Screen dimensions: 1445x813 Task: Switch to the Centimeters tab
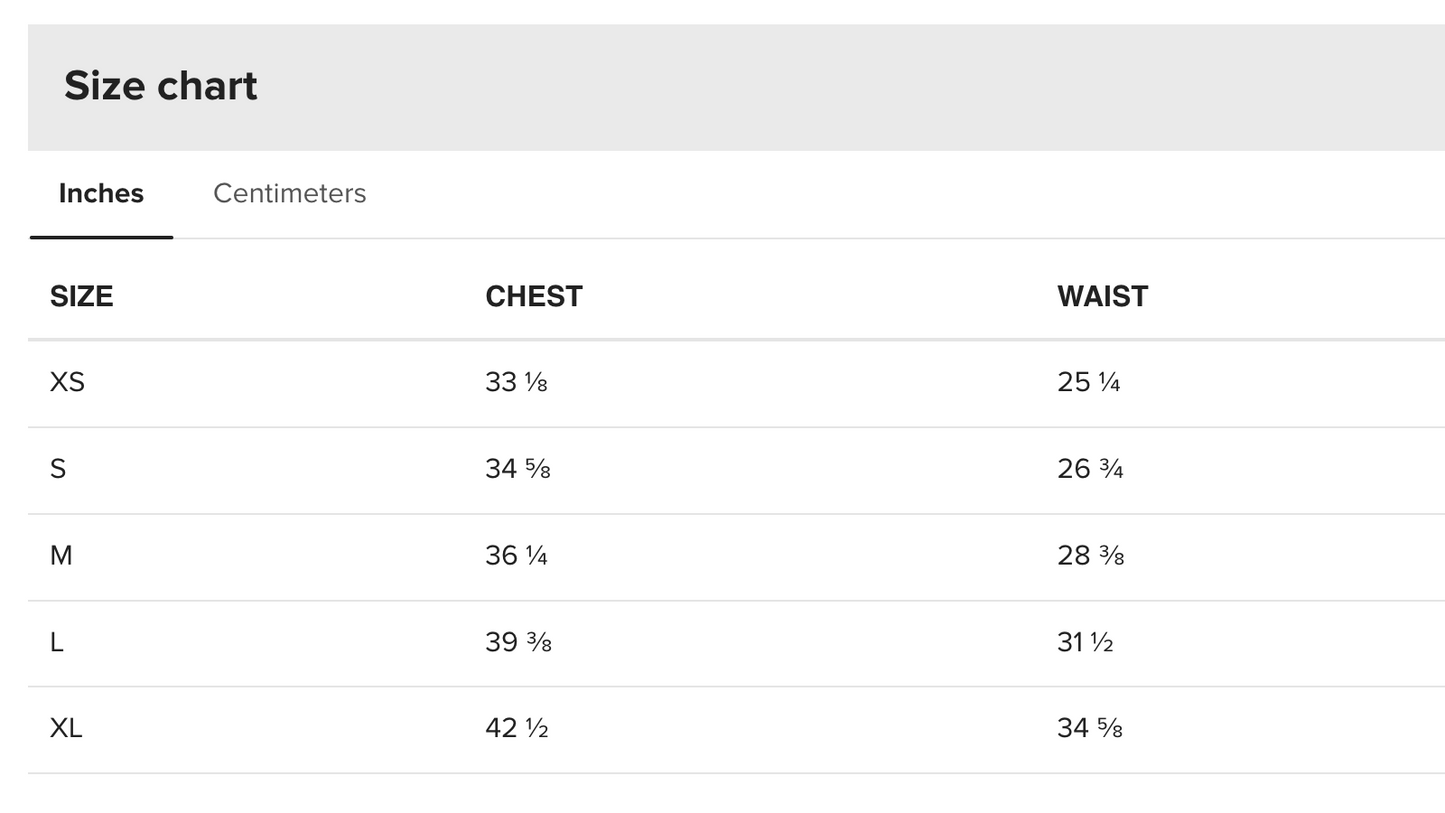tap(289, 193)
